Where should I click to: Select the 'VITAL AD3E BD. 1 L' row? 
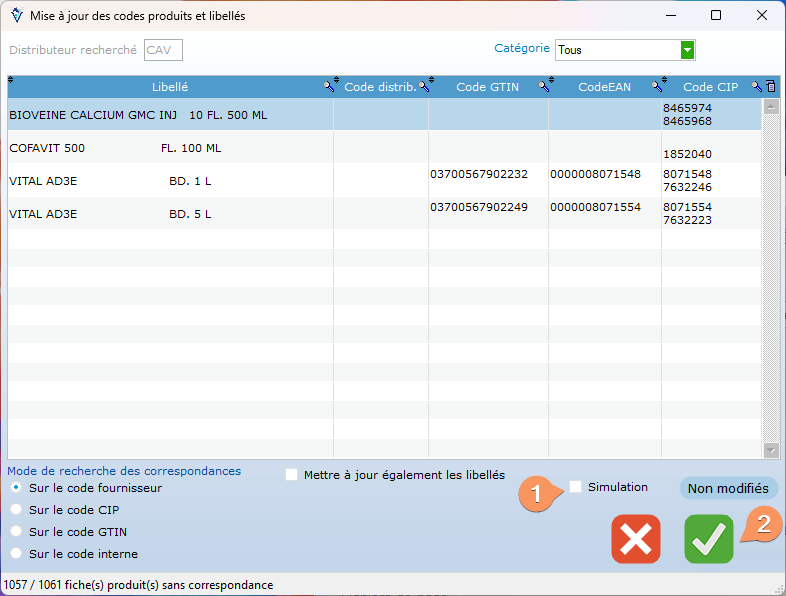(x=384, y=181)
